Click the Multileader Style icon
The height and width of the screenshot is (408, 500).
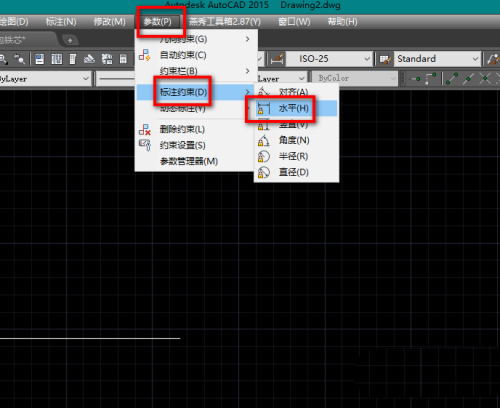coord(493,59)
